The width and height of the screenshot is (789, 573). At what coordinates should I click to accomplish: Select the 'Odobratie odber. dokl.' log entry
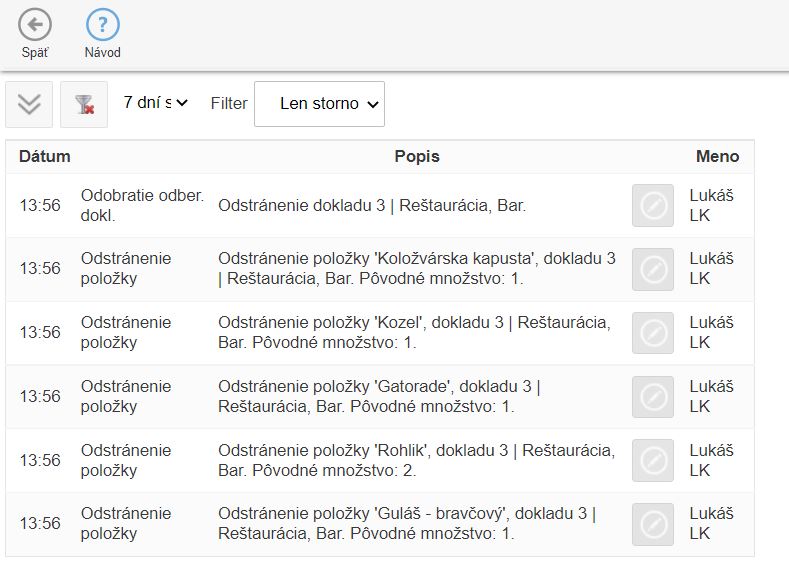tap(142, 205)
